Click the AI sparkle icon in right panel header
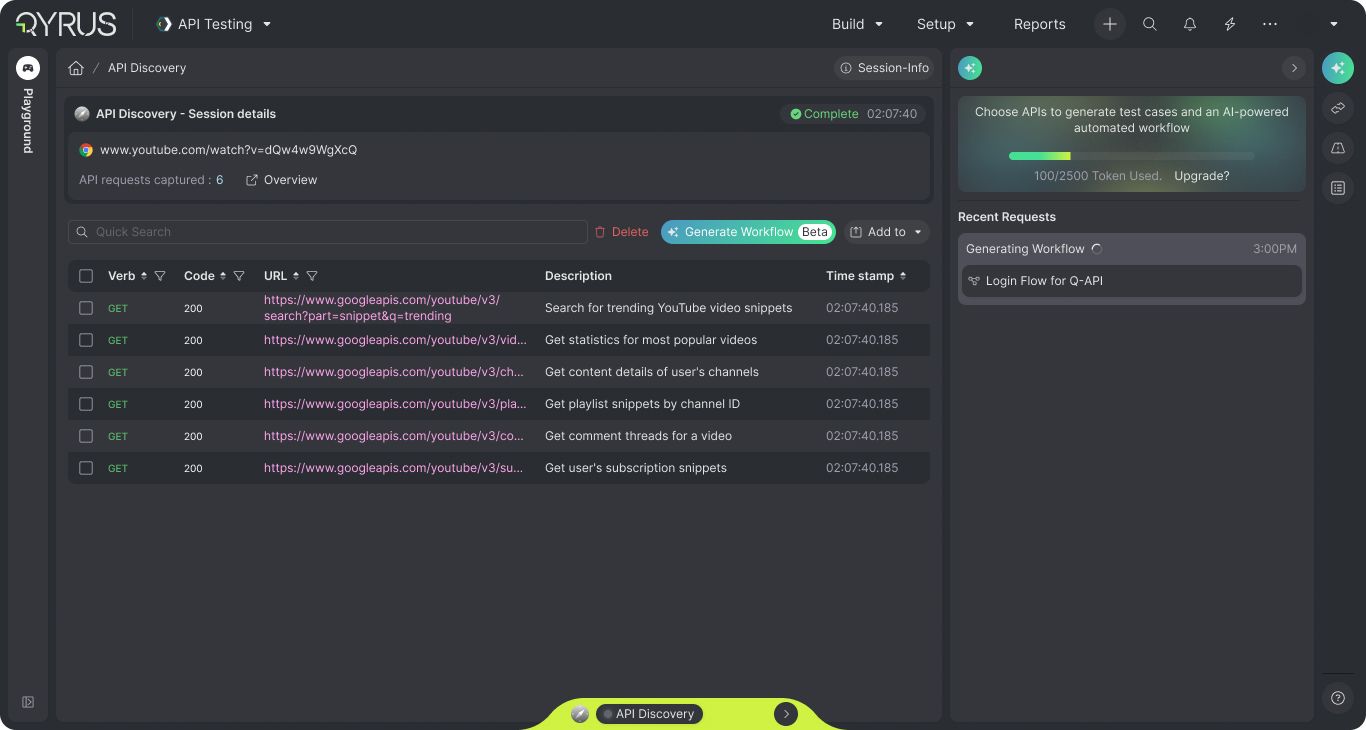The height and width of the screenshot is (730, 1366). tap(970, 68)
